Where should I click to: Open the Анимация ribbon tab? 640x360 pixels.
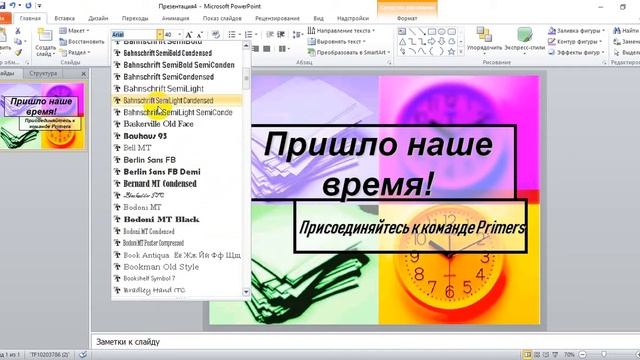[x=176, y=18]
